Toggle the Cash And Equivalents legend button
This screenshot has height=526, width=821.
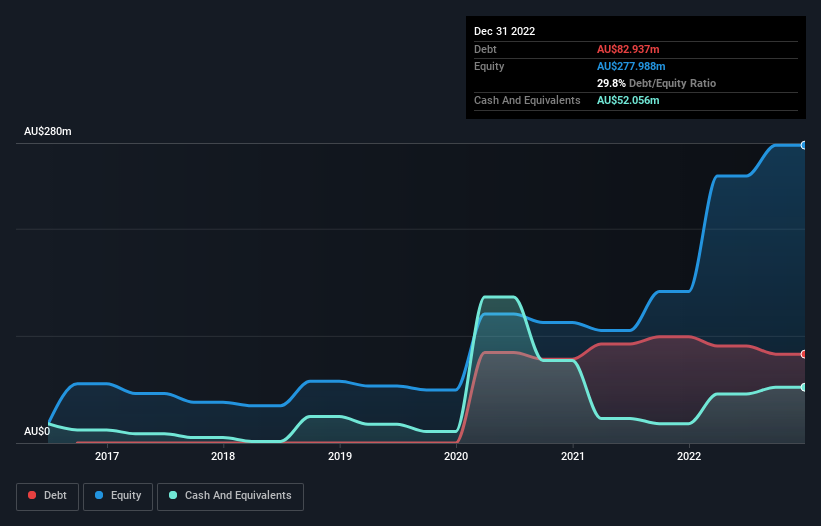[230, 496]
